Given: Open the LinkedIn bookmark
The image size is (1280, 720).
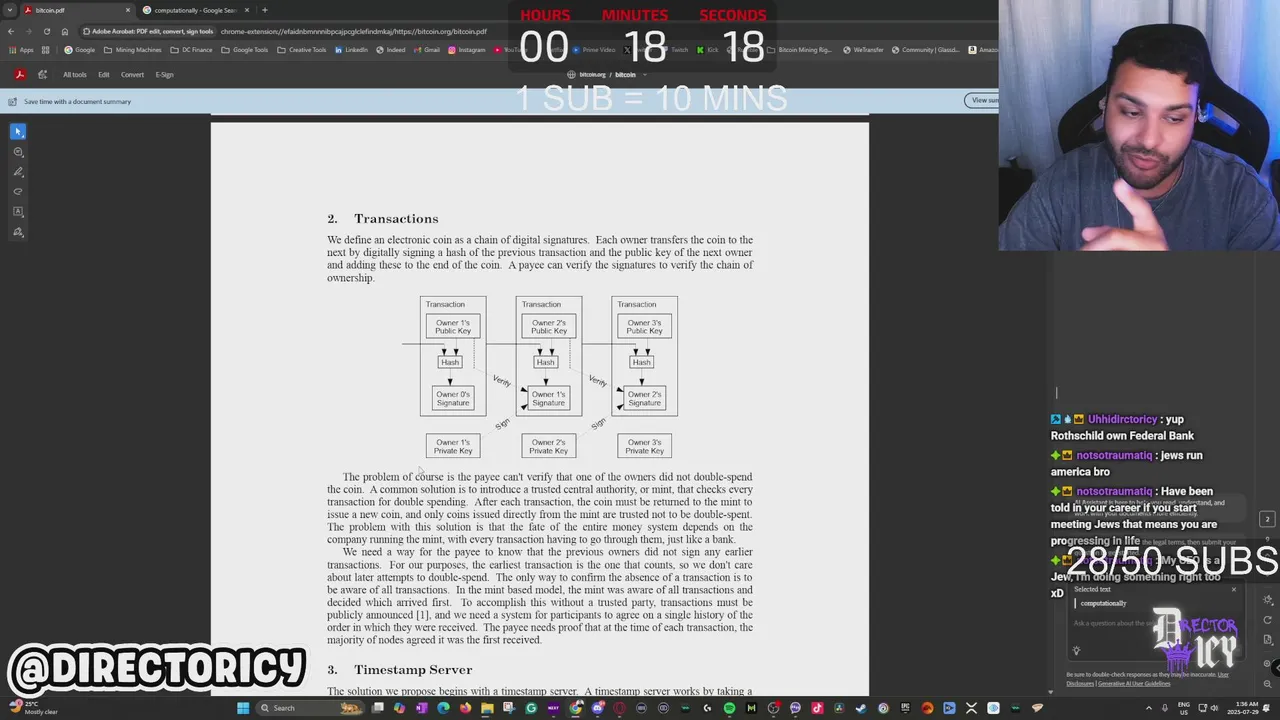Looking at the screenshot, I should [351, 50].
